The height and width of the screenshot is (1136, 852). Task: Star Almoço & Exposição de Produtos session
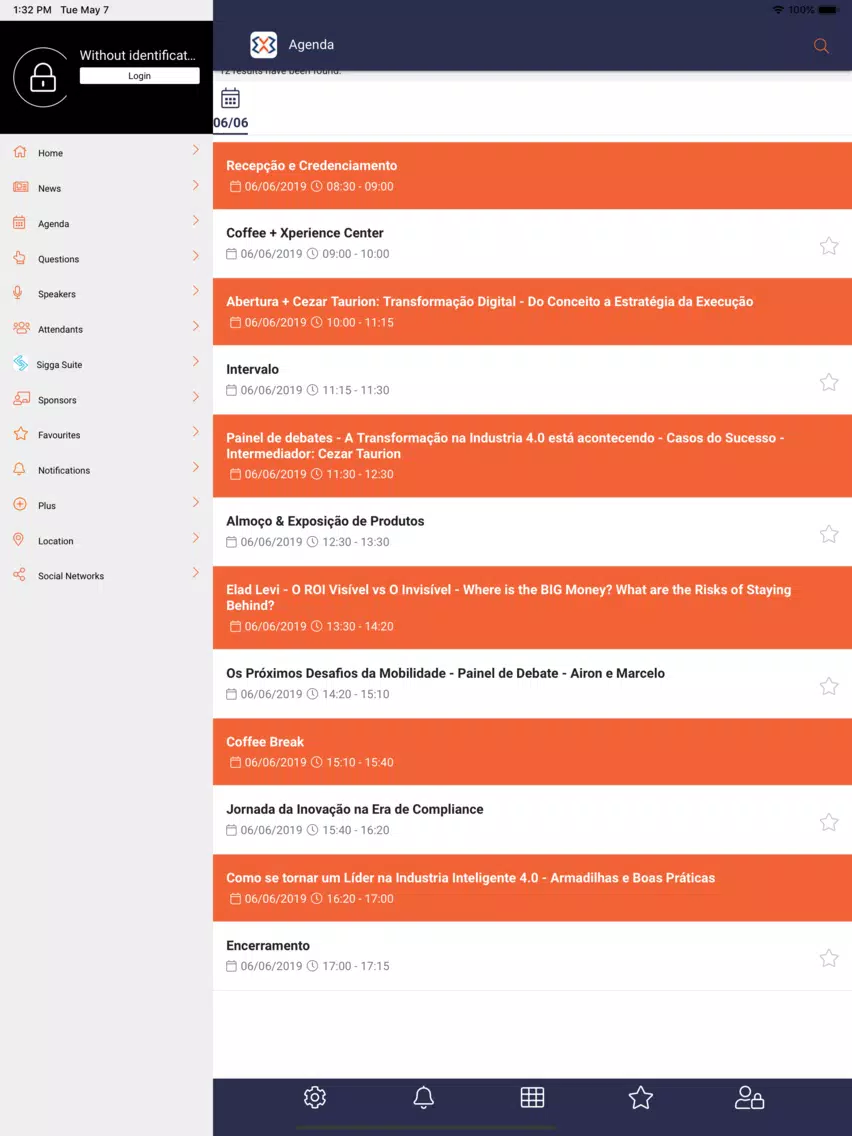[829, 534]
